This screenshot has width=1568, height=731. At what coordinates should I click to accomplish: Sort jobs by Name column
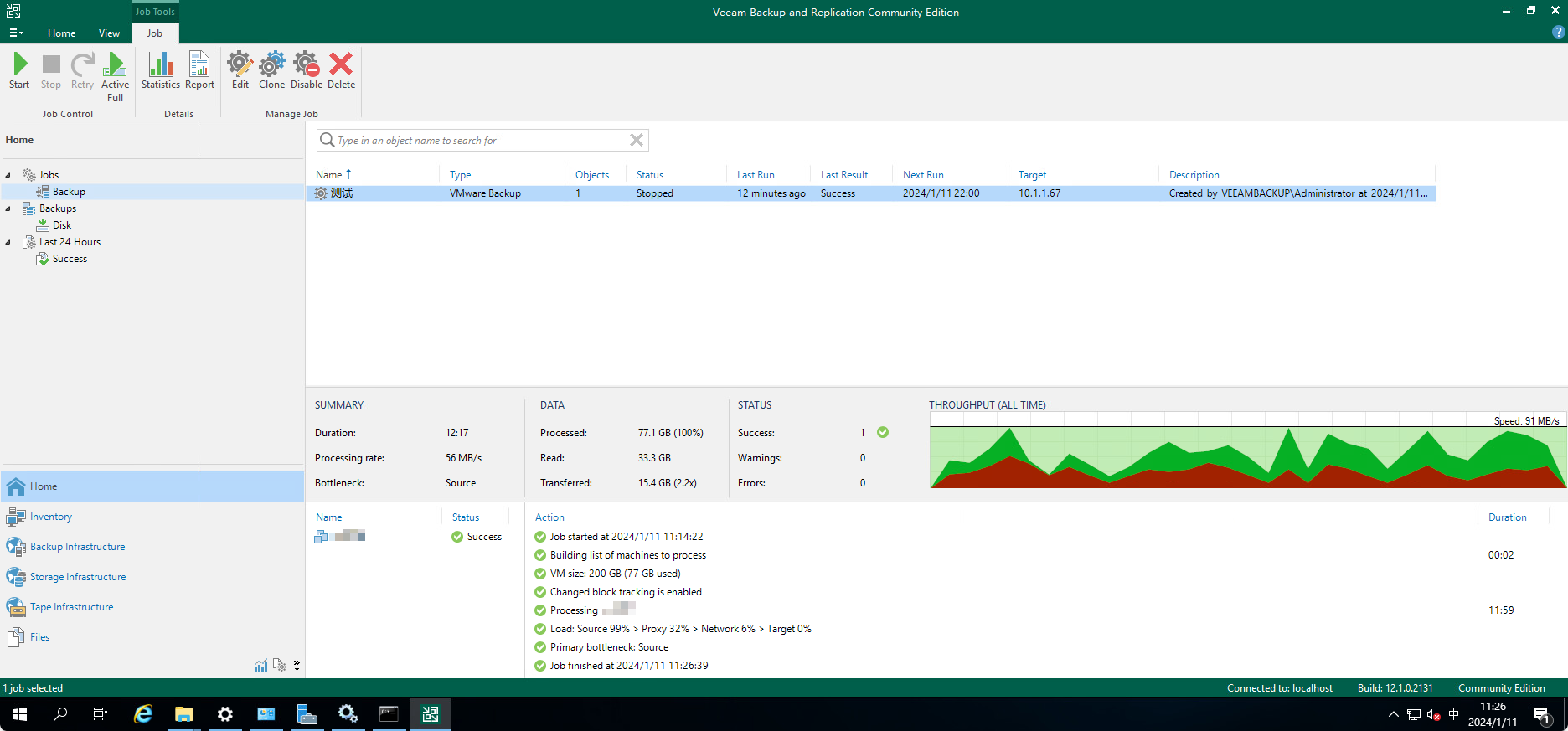[328, 175]
